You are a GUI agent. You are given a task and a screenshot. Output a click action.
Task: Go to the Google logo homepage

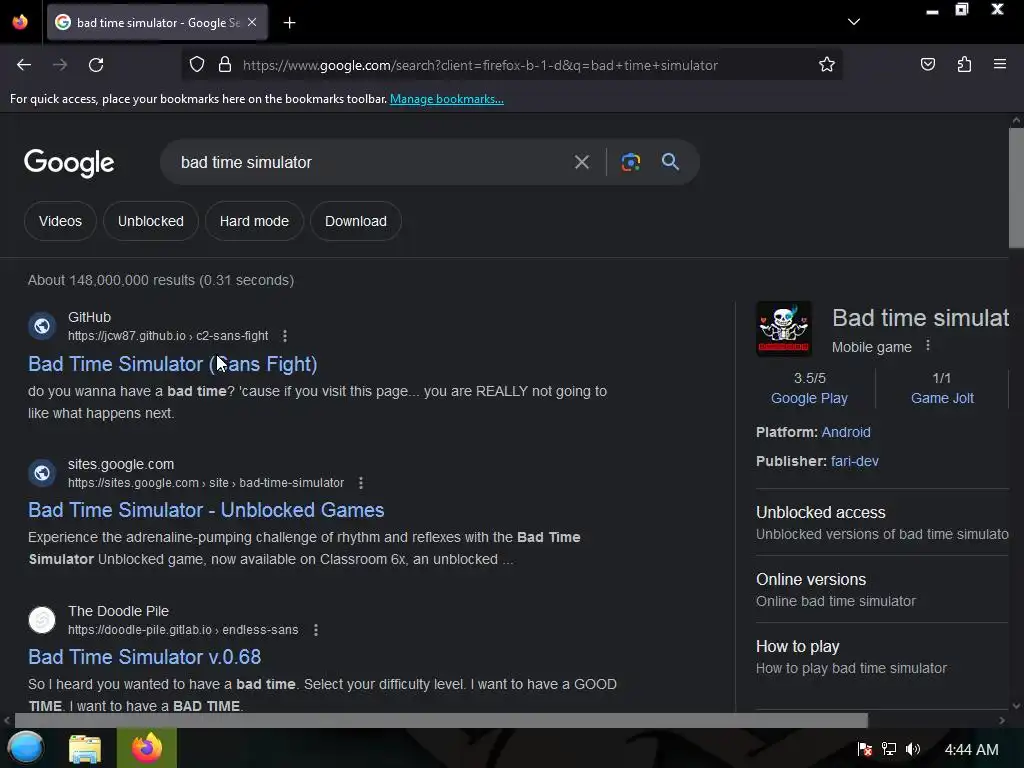pos(69,163)
